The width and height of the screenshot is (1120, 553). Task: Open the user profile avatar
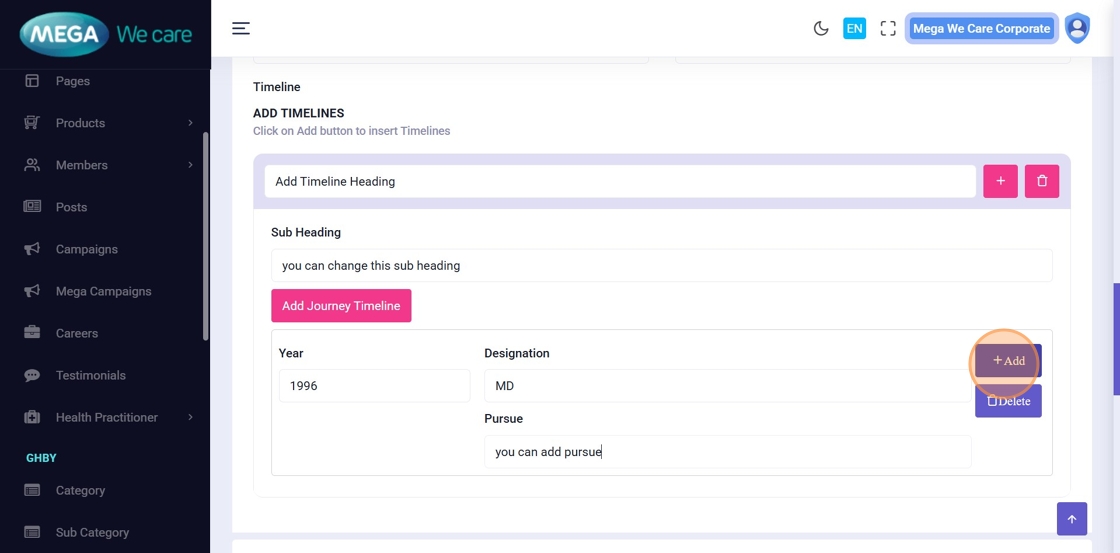pyautogui.click(x=1077, y=28)
